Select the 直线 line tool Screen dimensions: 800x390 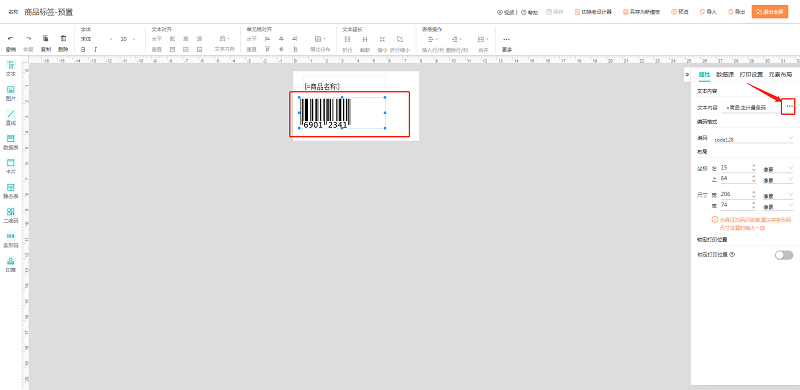(x=10, y=117)
